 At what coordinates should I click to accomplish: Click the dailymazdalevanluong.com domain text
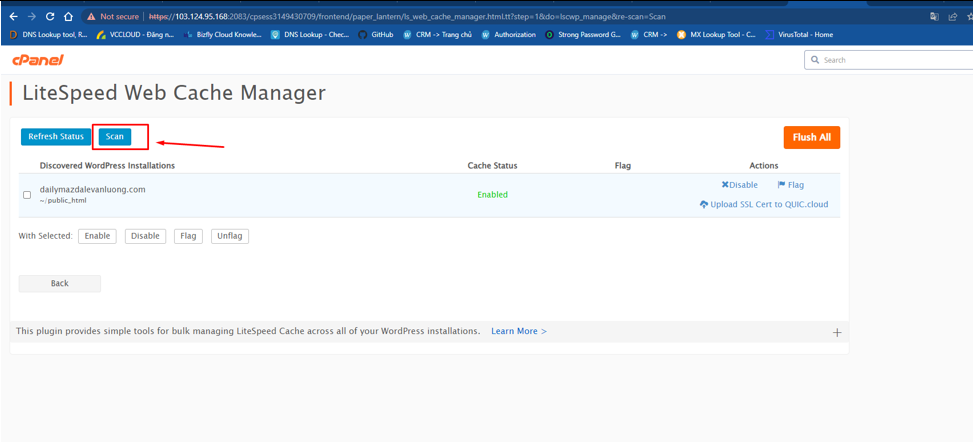click(x=92, y=189)
